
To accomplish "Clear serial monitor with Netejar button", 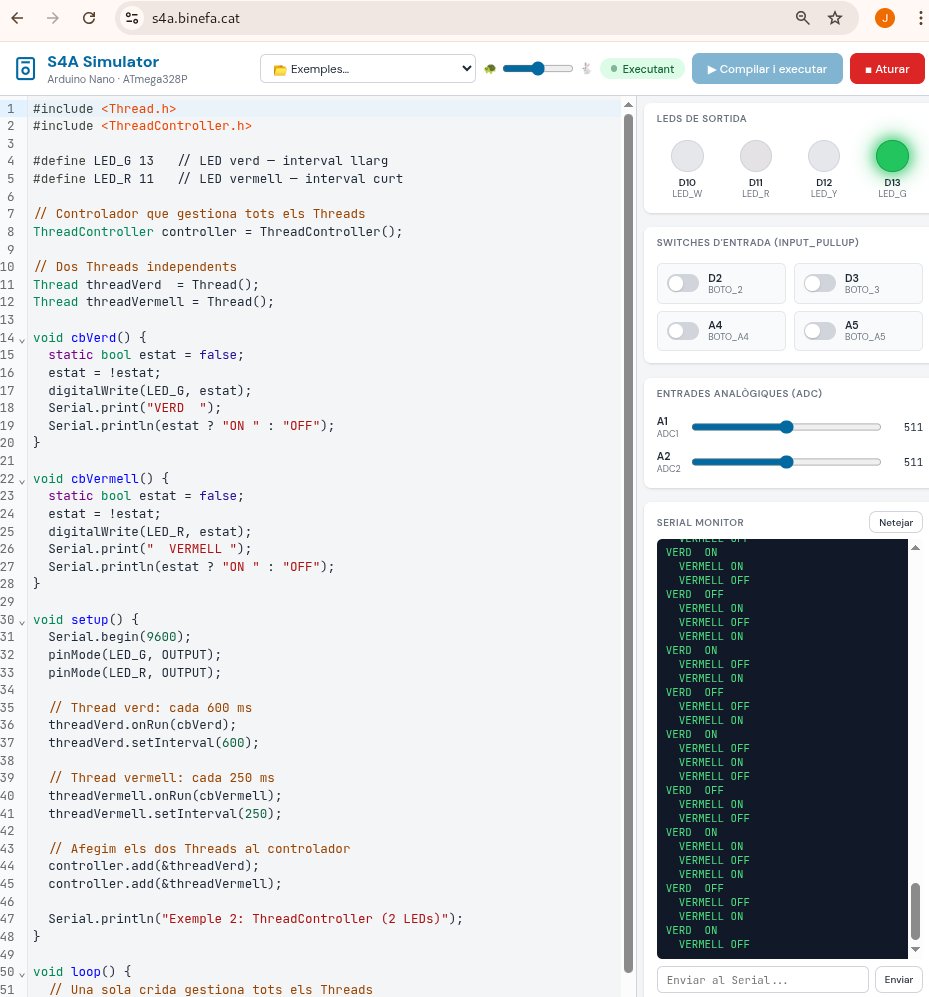I will point(896,522).
